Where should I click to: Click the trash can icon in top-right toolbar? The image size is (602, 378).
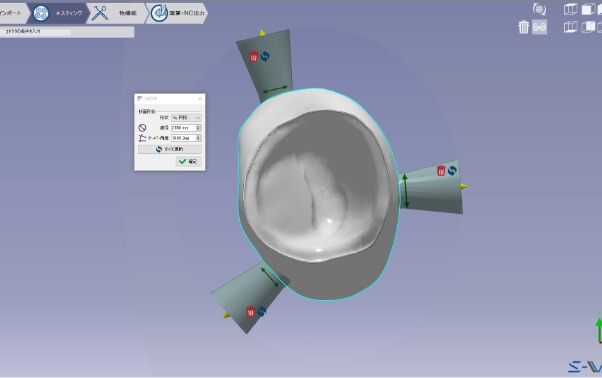point(523,27)
